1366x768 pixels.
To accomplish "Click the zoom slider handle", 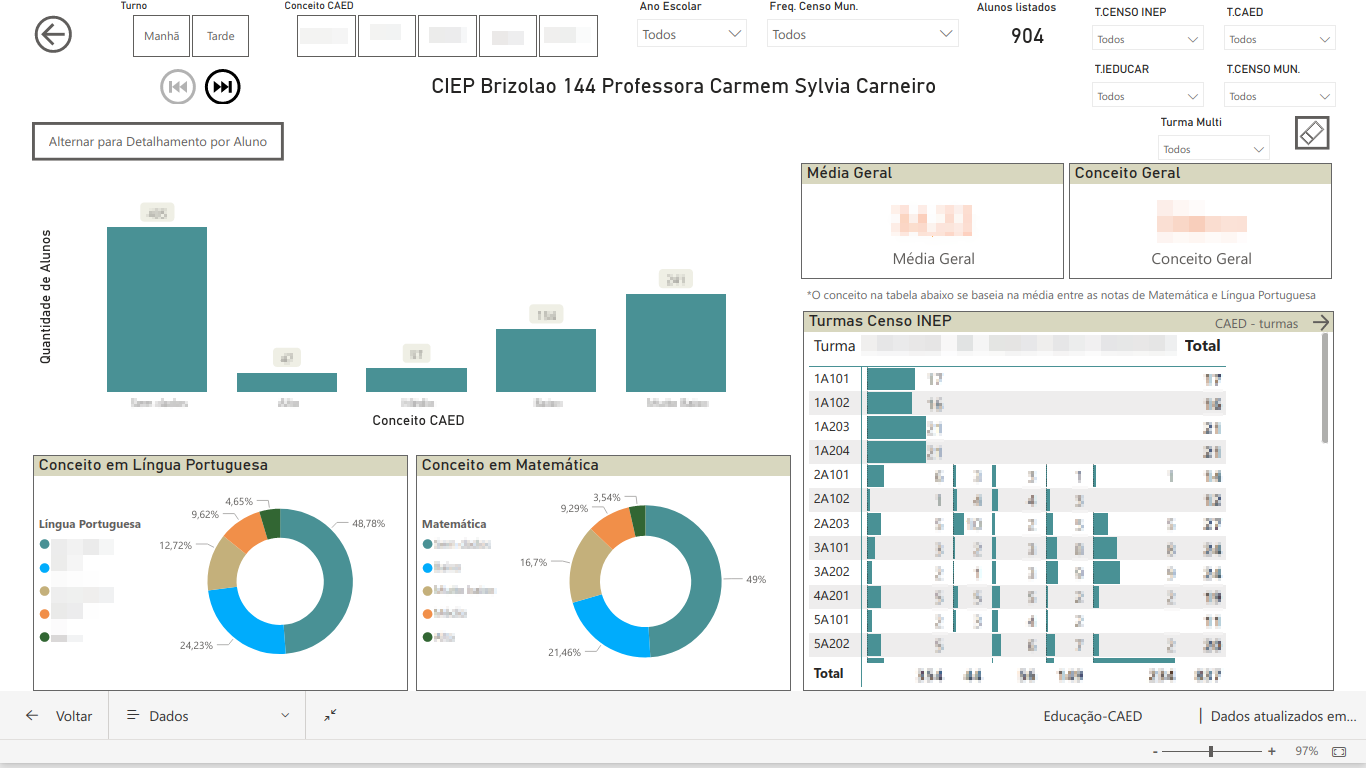I will click(x=1211, y=751).
